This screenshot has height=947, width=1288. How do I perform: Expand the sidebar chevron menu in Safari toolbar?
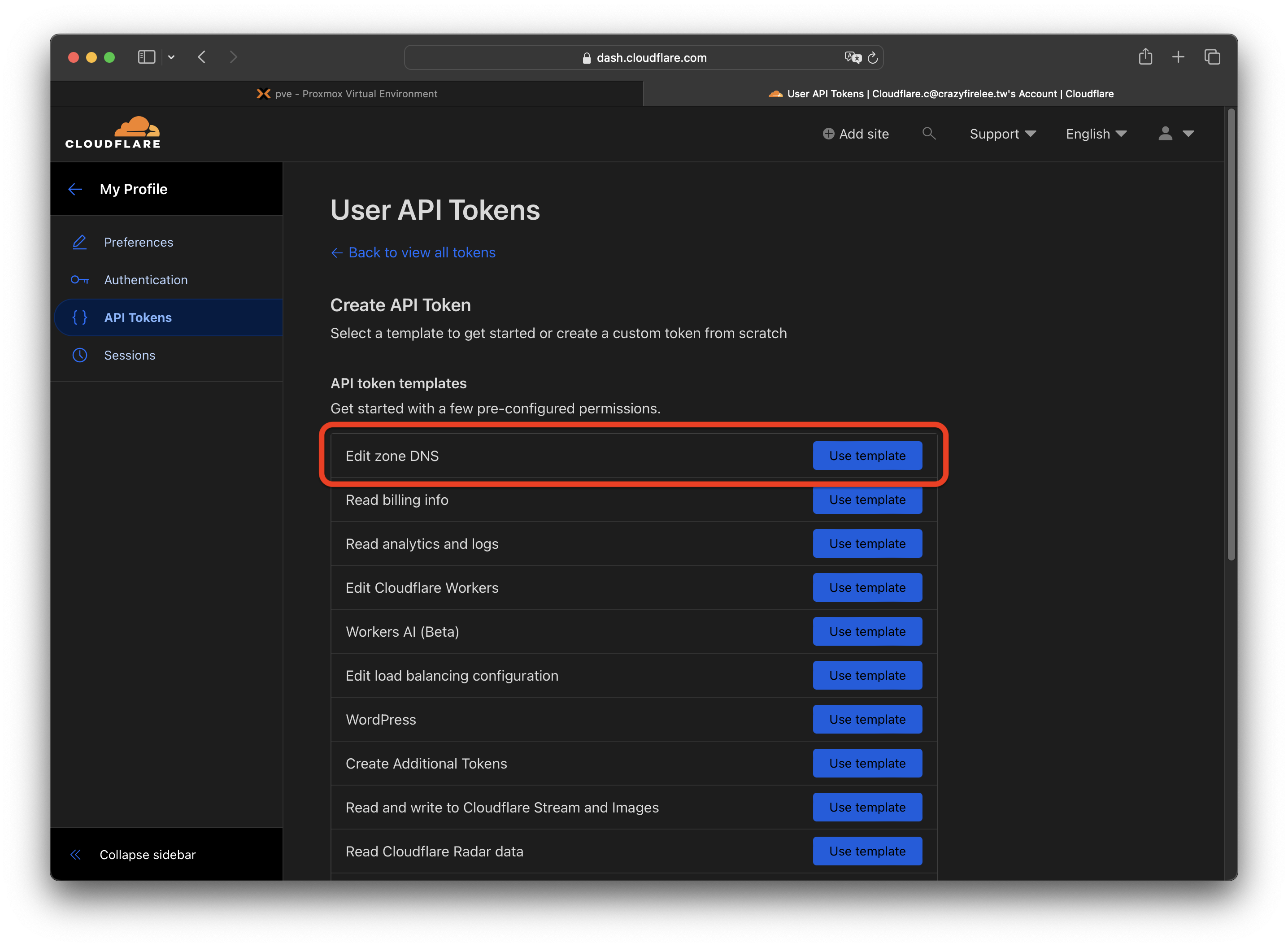[x=171, y=57]
